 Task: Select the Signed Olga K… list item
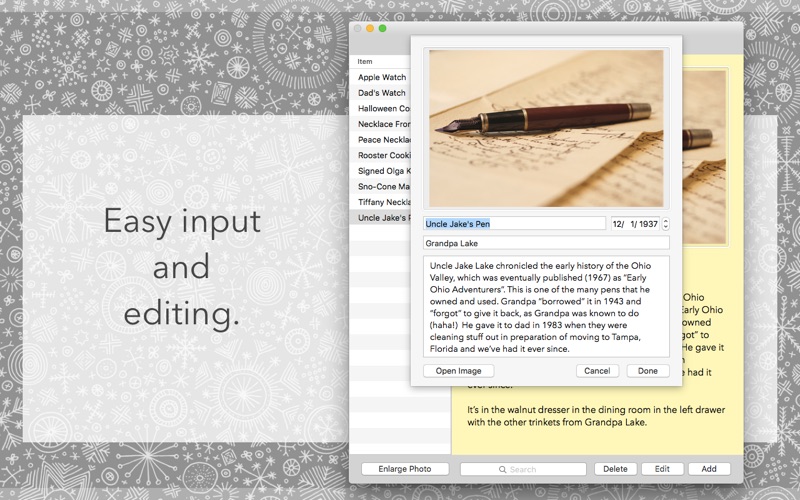point(380,171)
